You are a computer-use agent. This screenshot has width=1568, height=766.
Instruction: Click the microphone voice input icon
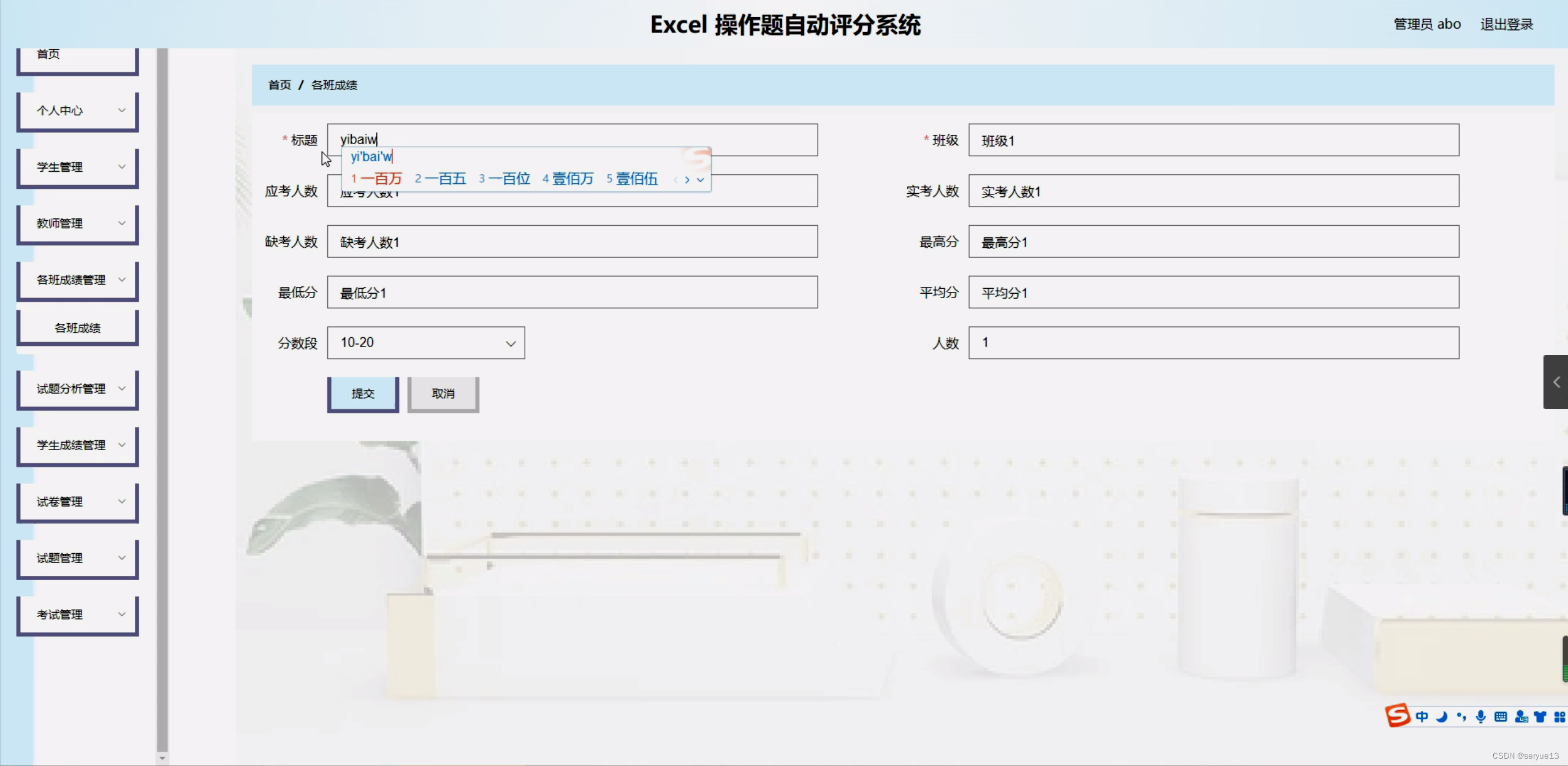point(1481,717)
